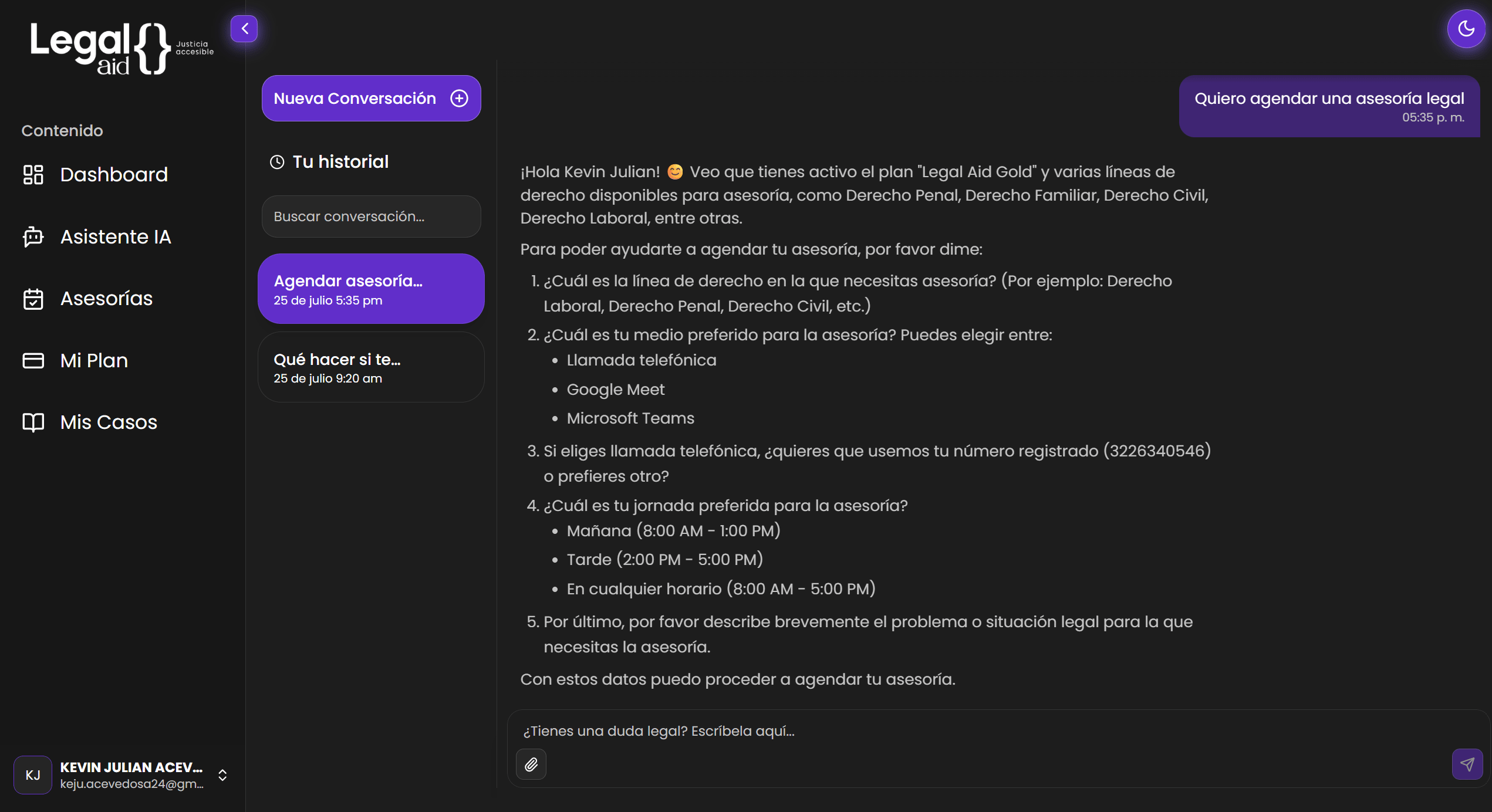Toggle dark mode with moon button
This screenshot has height=812, width=1492.
click(1466, 28)
